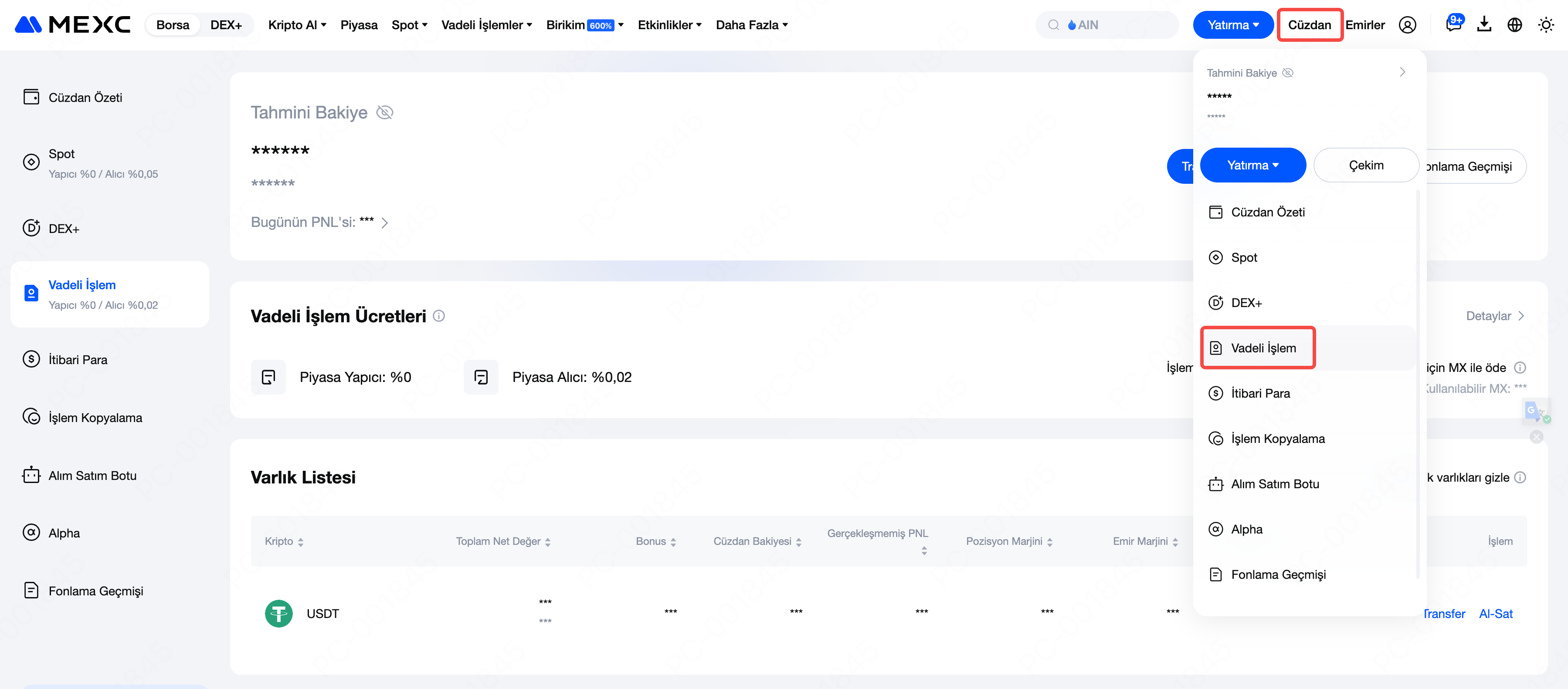1568x689 pixels.
Task: Expand the Daha Fazla menu
Action: point(752,25)
